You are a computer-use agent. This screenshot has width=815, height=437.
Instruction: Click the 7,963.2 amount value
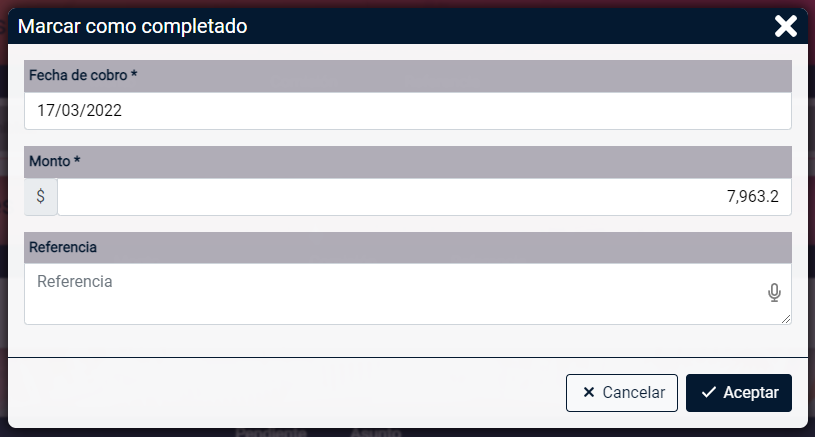coord(753,196)
